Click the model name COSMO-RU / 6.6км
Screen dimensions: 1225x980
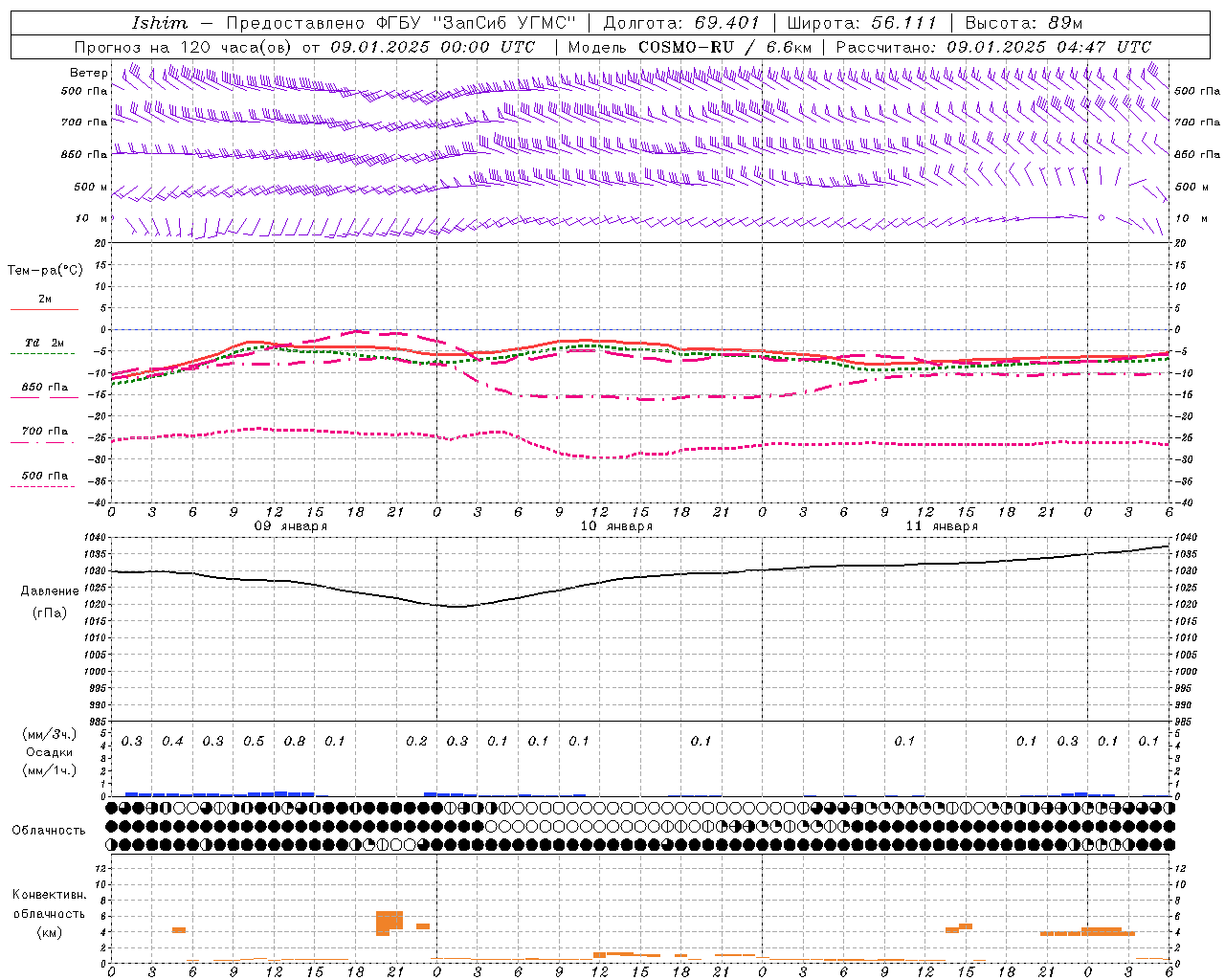tap(724, 47)
